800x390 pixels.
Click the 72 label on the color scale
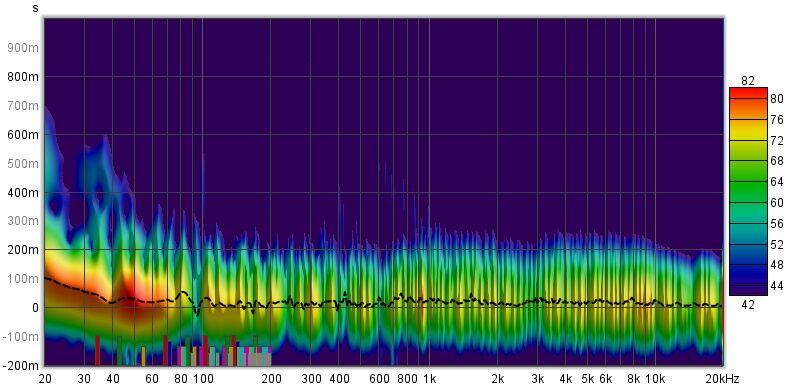[x=776, y=140]
